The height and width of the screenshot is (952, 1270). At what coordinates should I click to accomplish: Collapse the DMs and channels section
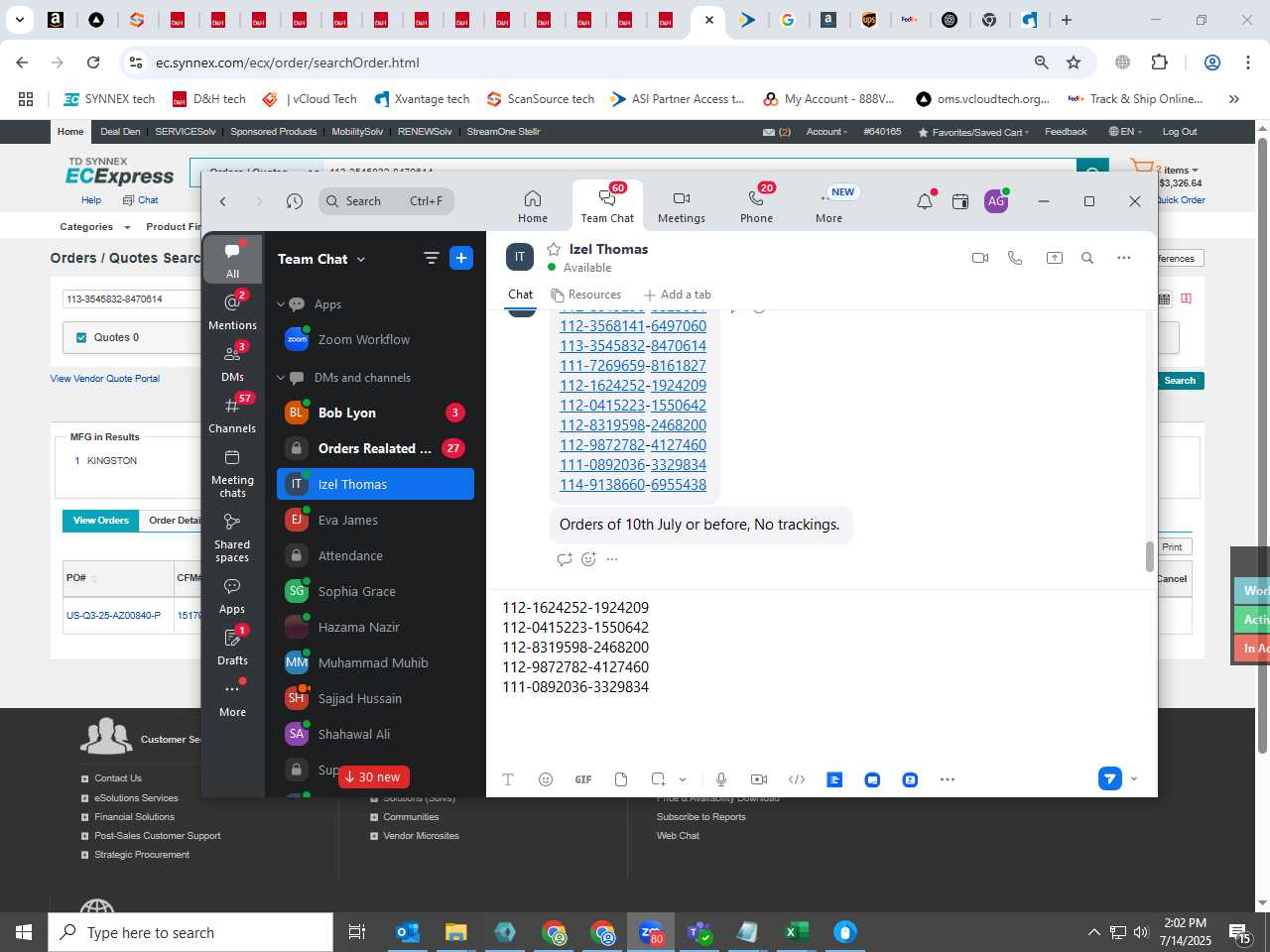click(x=281, y=378)
